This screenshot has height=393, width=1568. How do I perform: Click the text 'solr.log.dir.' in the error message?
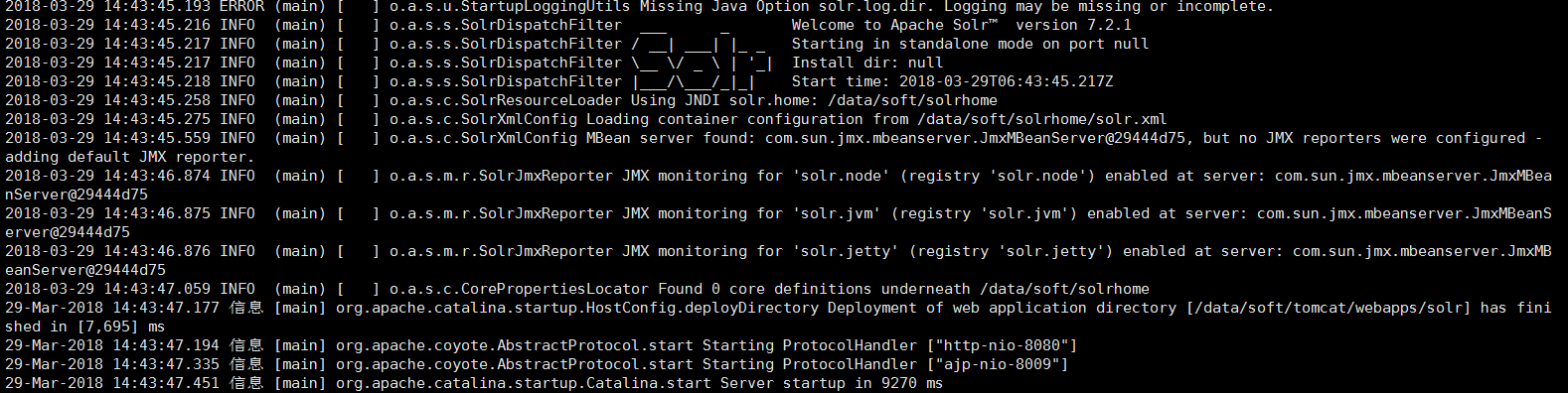(x=876, y=6)
